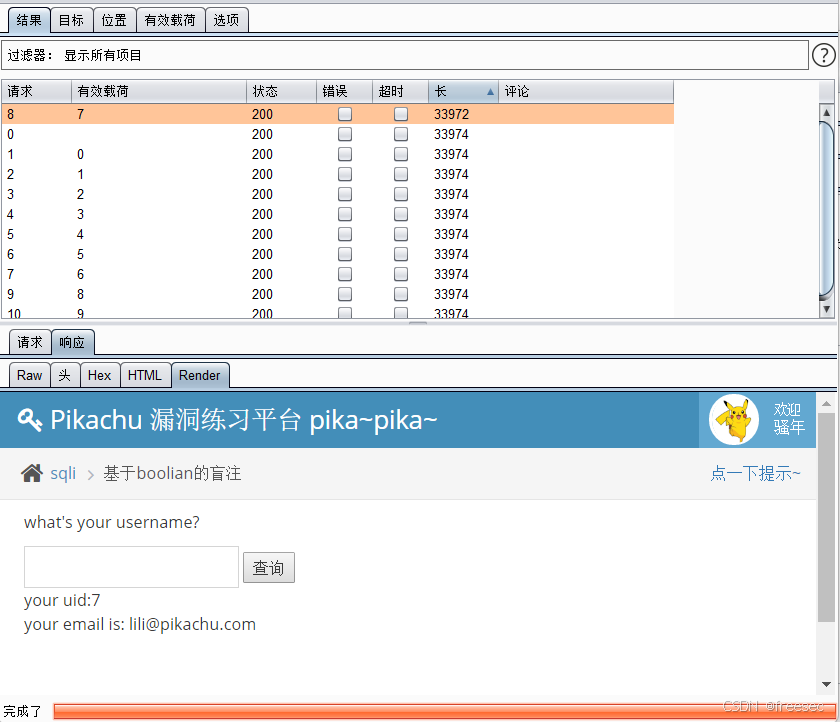
Task: Toggle error checkbox for request 6
Action: pos(345,254)
